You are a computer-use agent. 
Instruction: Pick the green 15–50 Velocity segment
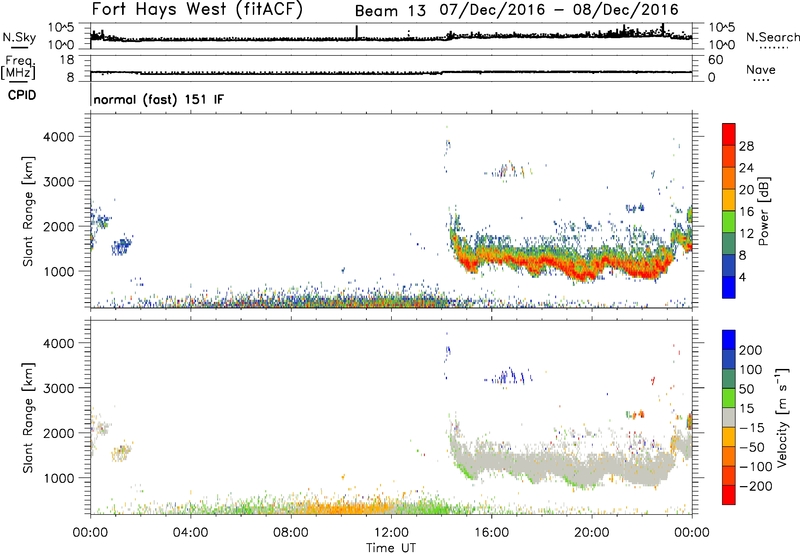(729, 398)
